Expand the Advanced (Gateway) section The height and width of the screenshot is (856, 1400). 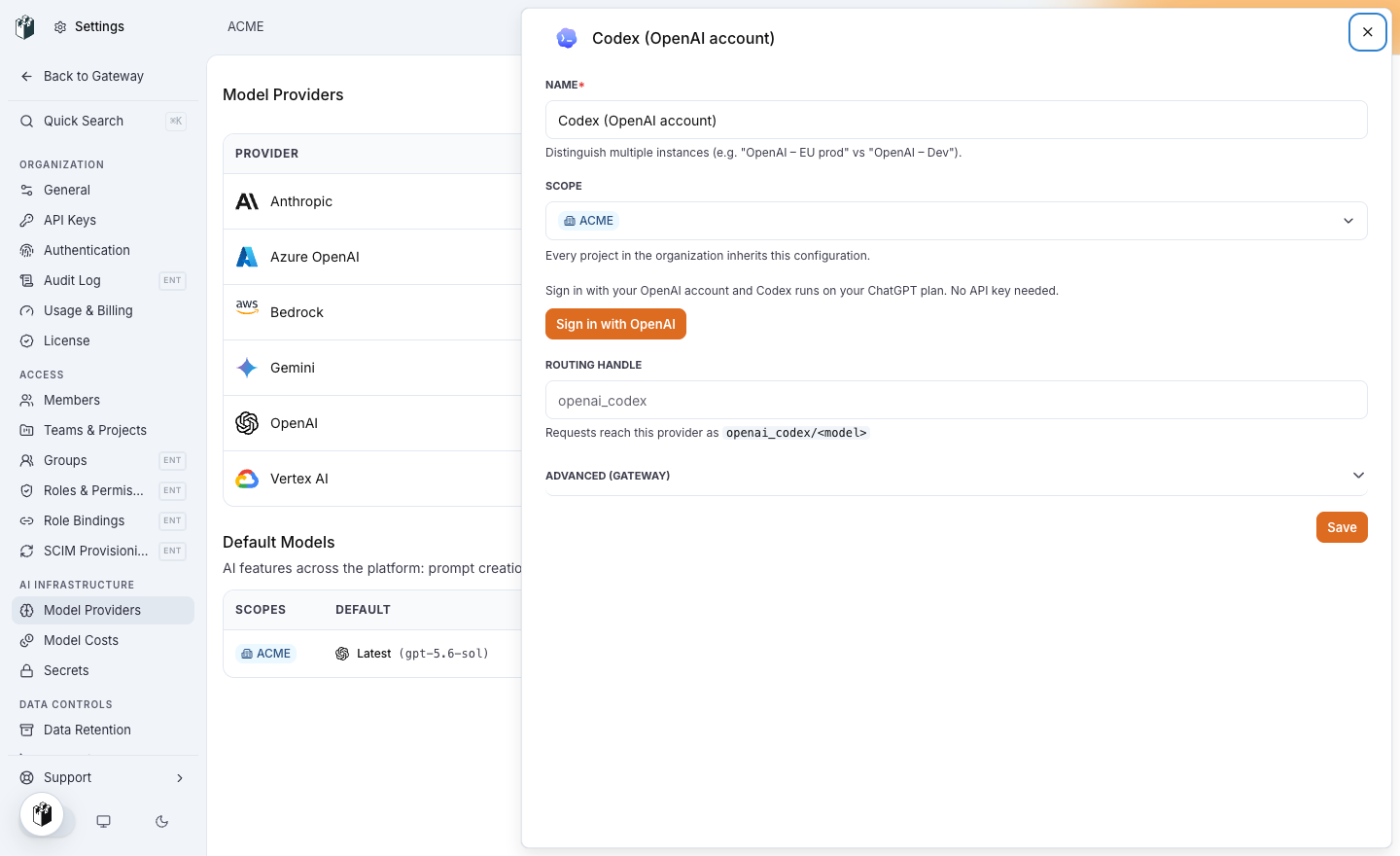click(x=956, y=476)
